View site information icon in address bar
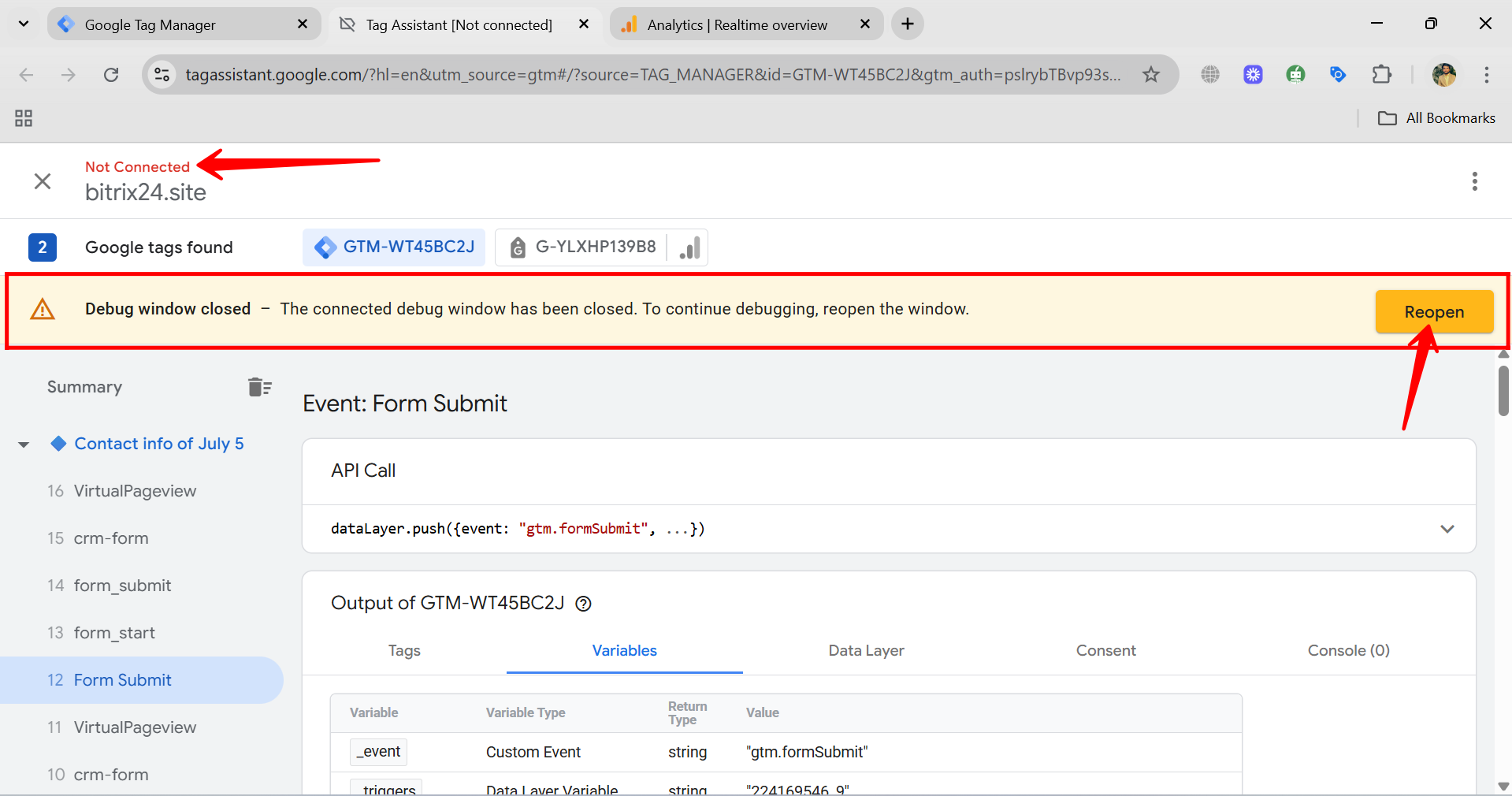 point(162,75)
